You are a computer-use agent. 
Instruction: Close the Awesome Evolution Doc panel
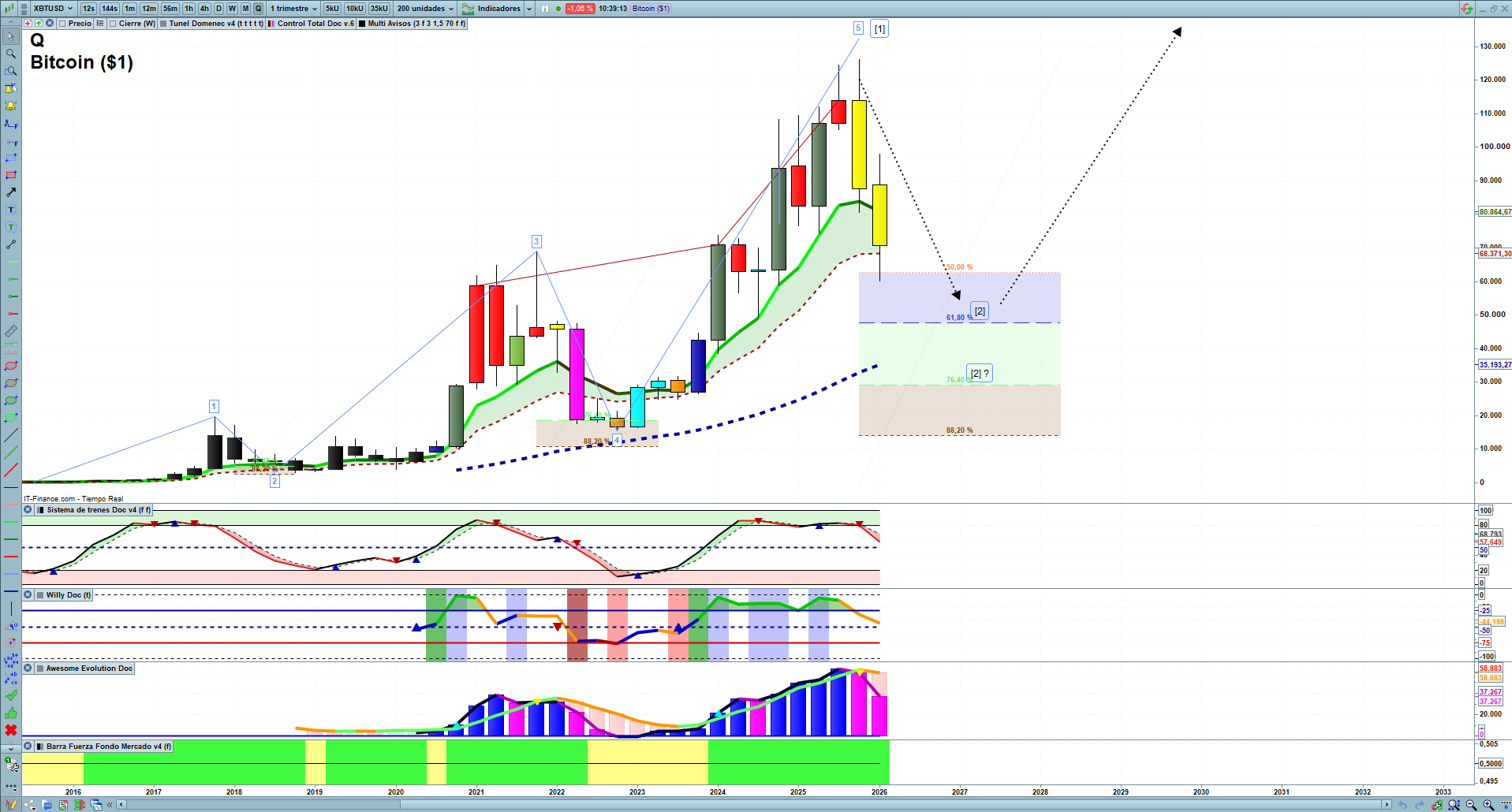[x=28, y=669]
